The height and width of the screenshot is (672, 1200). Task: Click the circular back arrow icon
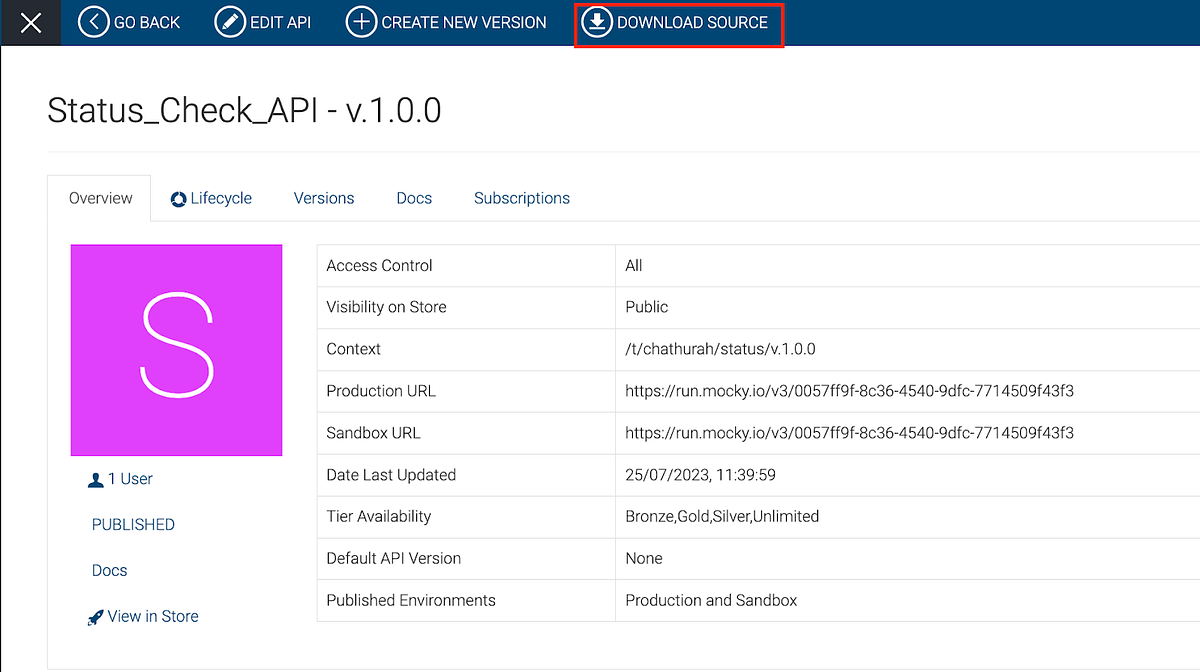coord(93,21)
